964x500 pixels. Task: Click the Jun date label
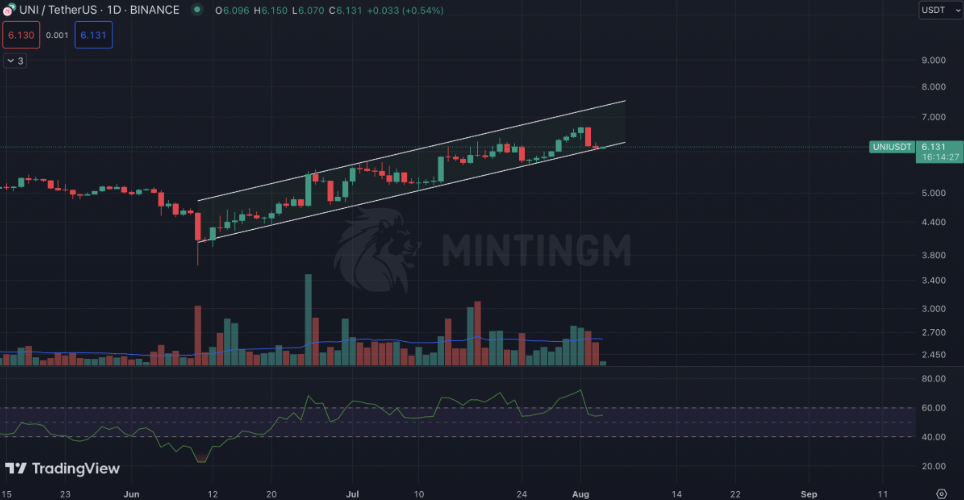click(x=131, y=494)
